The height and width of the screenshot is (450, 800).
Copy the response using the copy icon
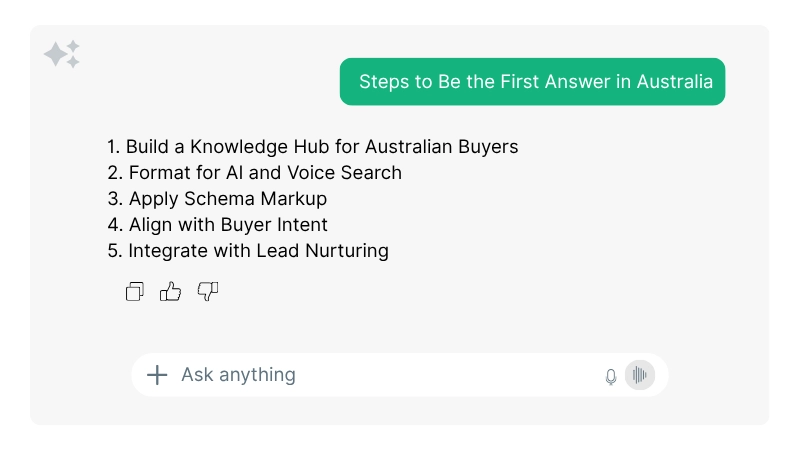[135, 292]
